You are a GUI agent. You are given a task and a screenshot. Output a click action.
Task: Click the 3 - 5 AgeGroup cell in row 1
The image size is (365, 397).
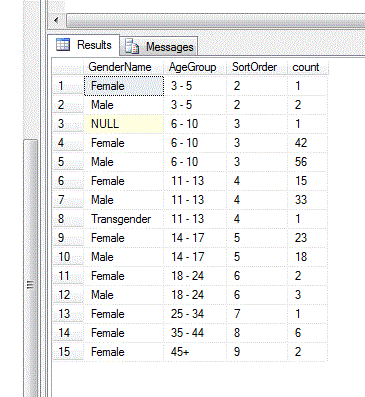(195, 86)
